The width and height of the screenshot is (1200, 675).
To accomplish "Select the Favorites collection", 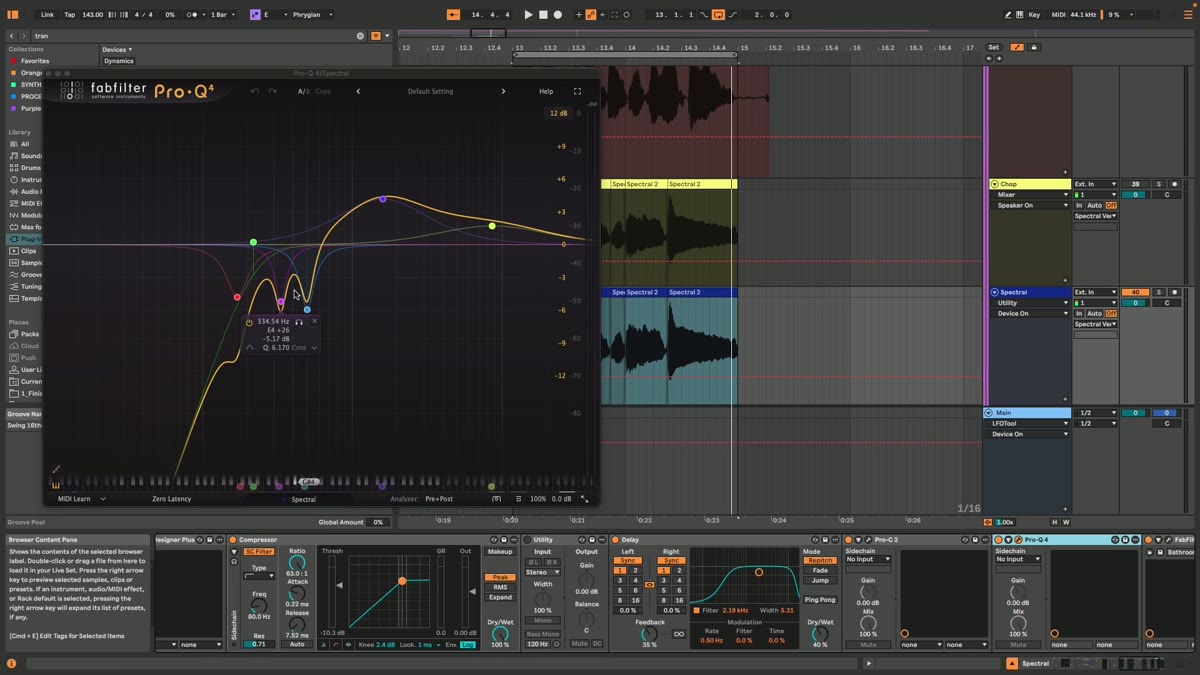I will (x=35, y=61).
